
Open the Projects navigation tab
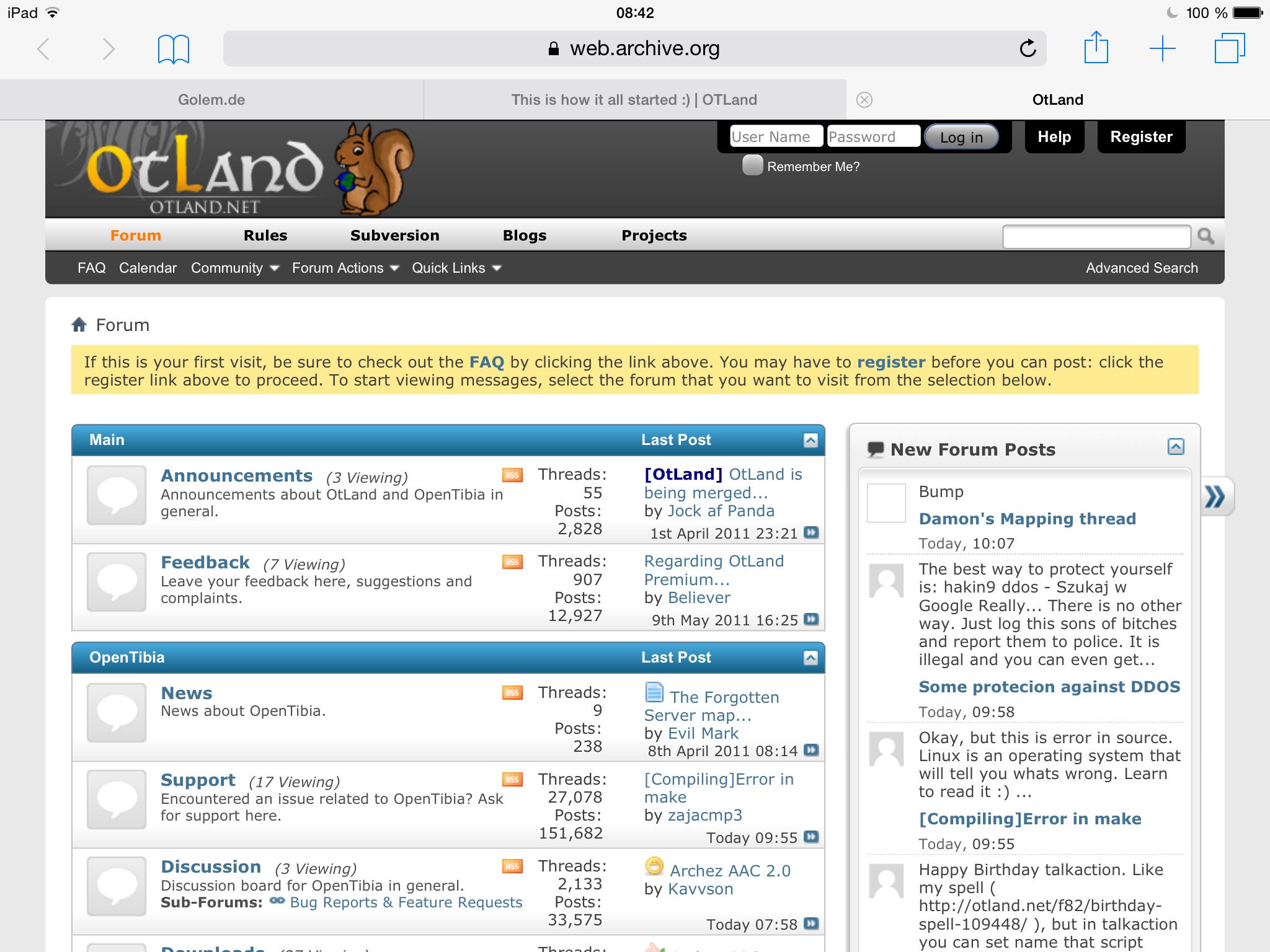(654, 236)
